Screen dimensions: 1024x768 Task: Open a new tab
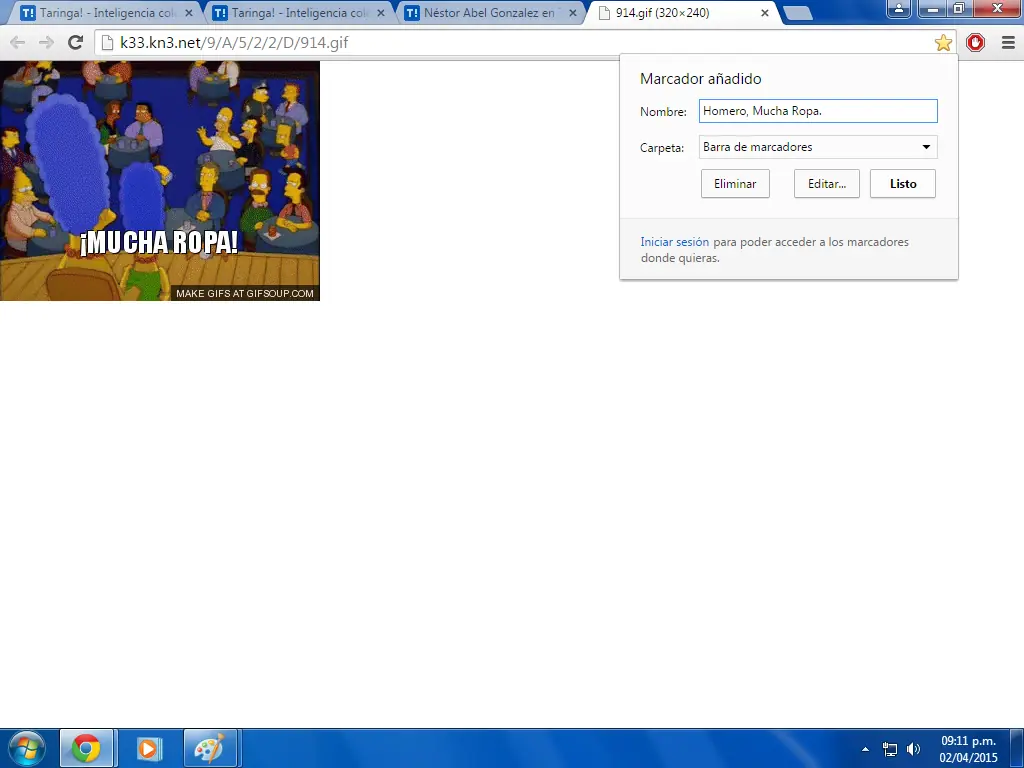[797, 13]
